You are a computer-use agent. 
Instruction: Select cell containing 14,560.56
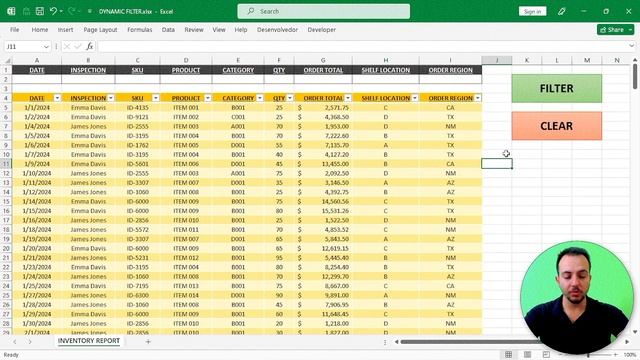[x=323, y=201]
